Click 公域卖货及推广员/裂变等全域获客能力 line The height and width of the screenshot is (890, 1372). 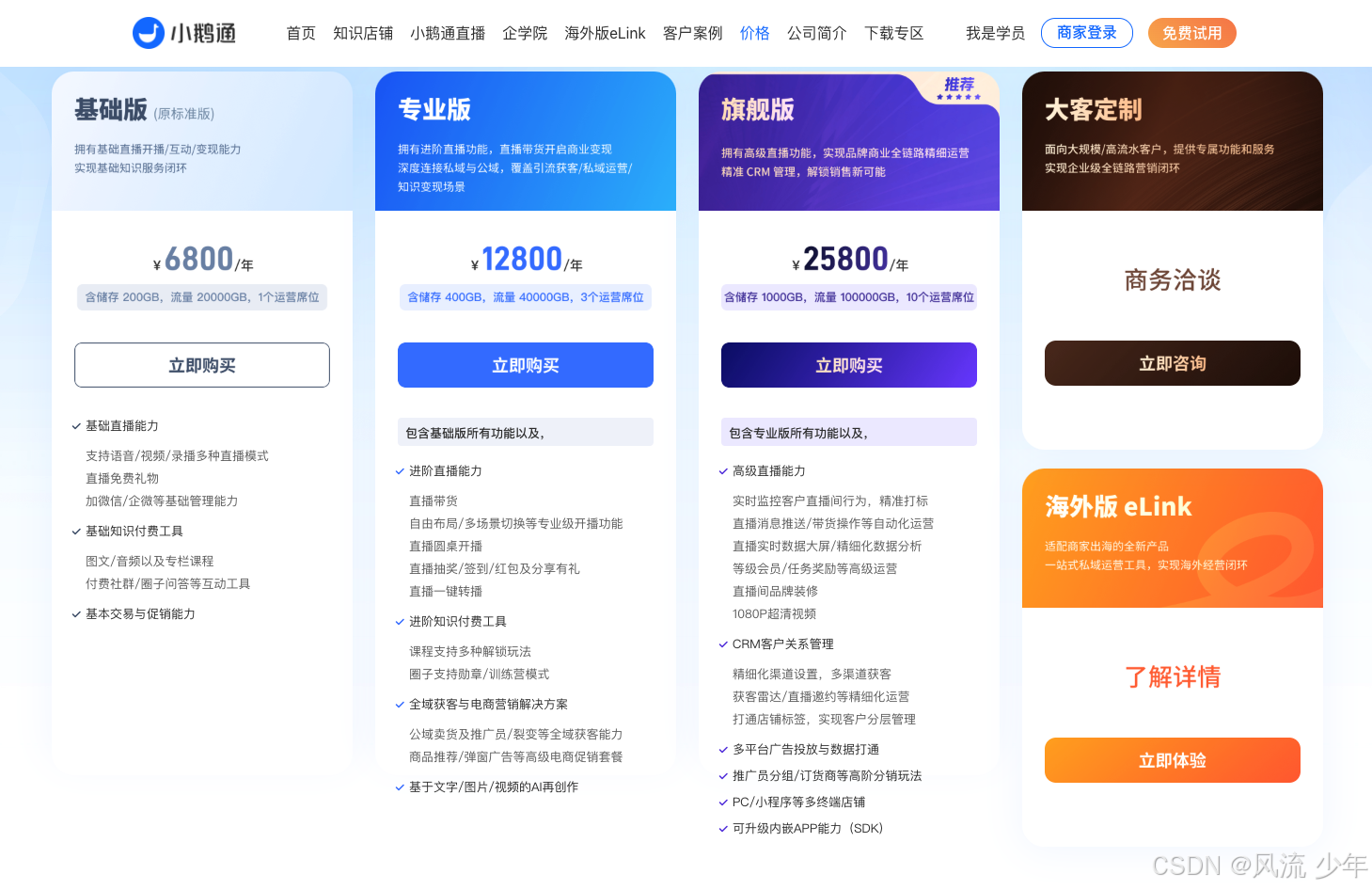515,735
